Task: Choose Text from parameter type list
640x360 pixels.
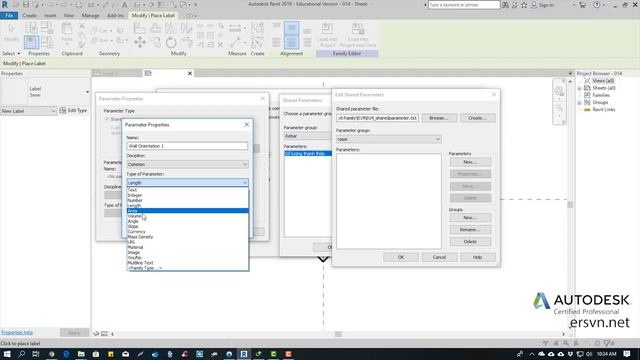Action: 187,190
